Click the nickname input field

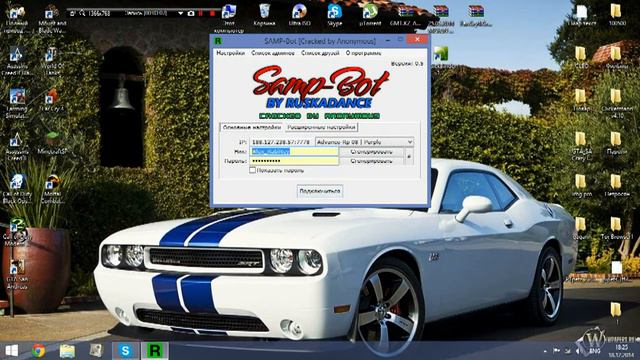pos(294,151)
